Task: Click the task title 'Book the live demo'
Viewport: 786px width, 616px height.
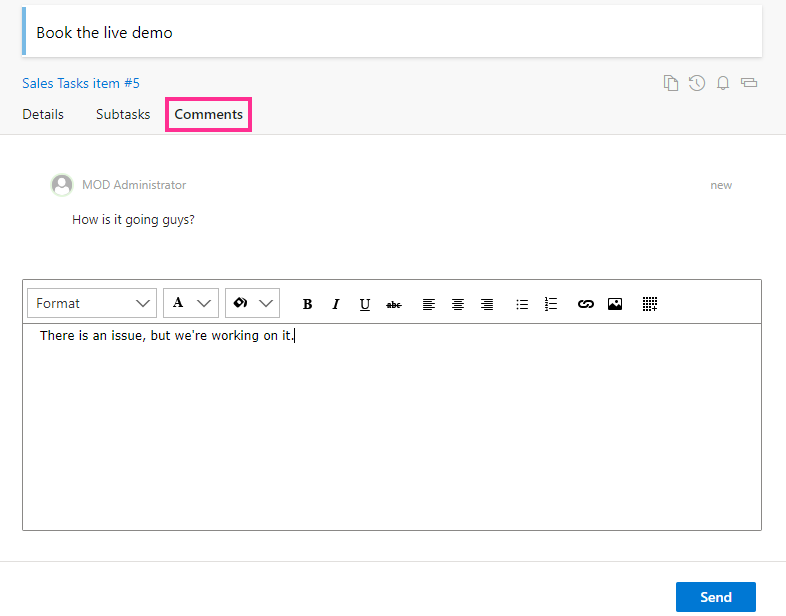Action: point(104,33)
